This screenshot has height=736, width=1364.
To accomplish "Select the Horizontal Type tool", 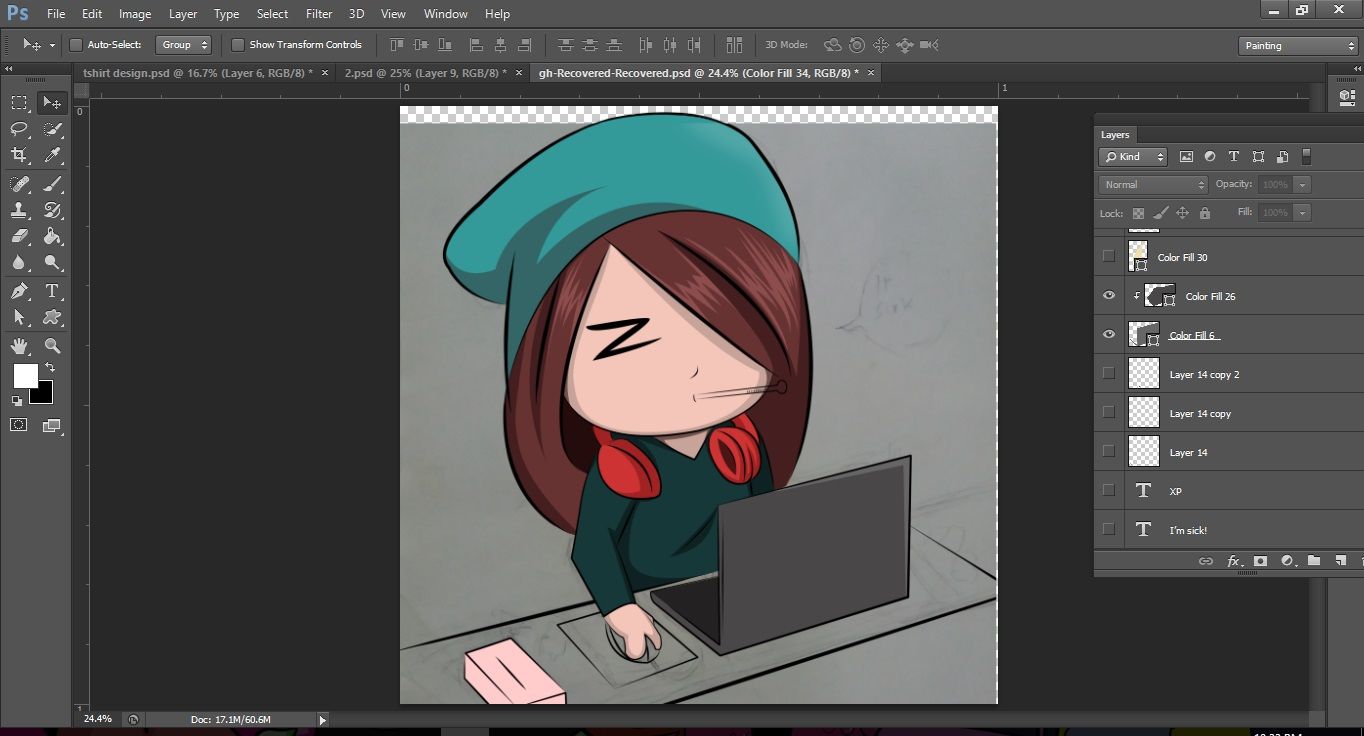I will coord(52,291).
